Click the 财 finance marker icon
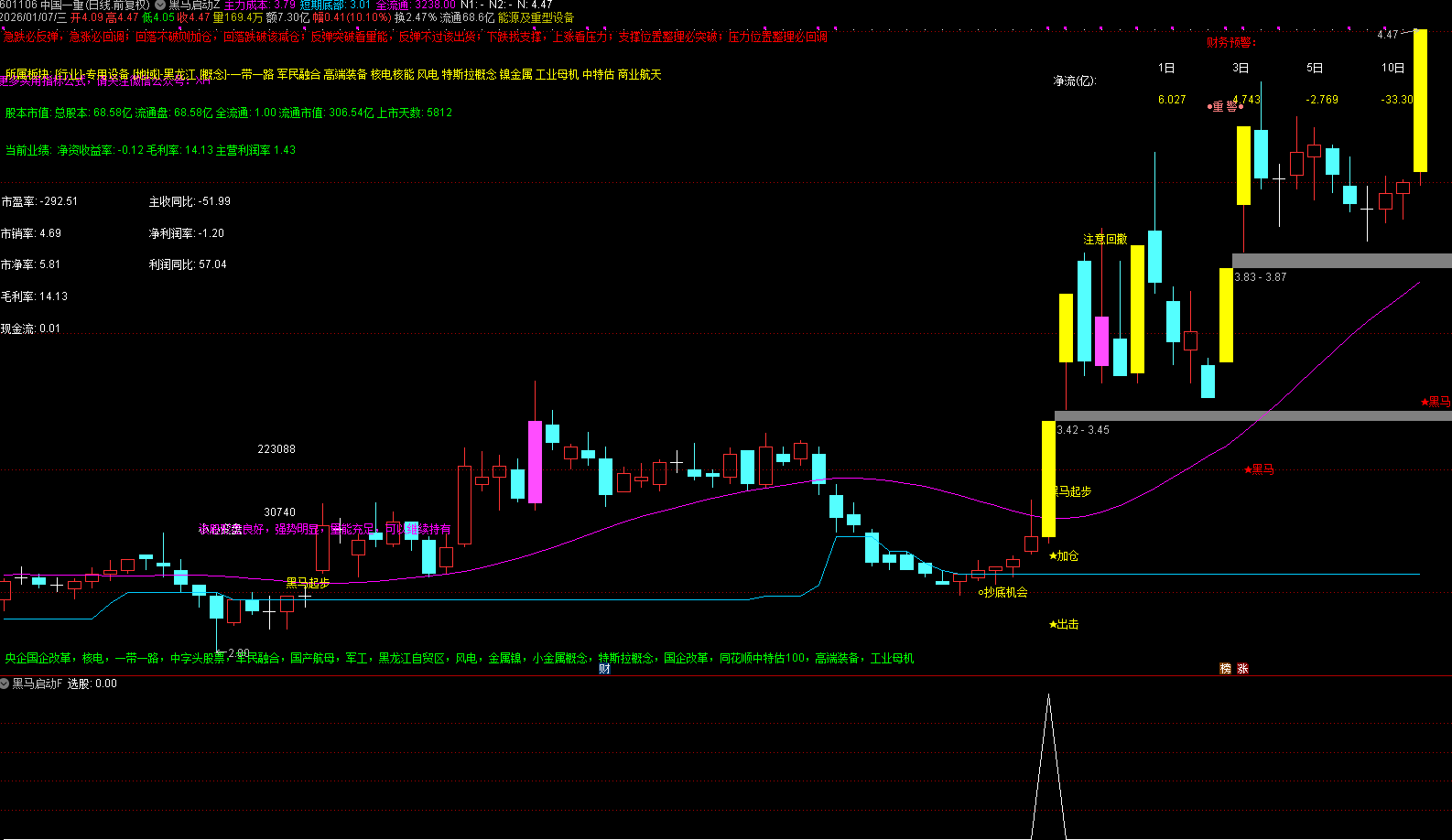 [x=604, y=669]
